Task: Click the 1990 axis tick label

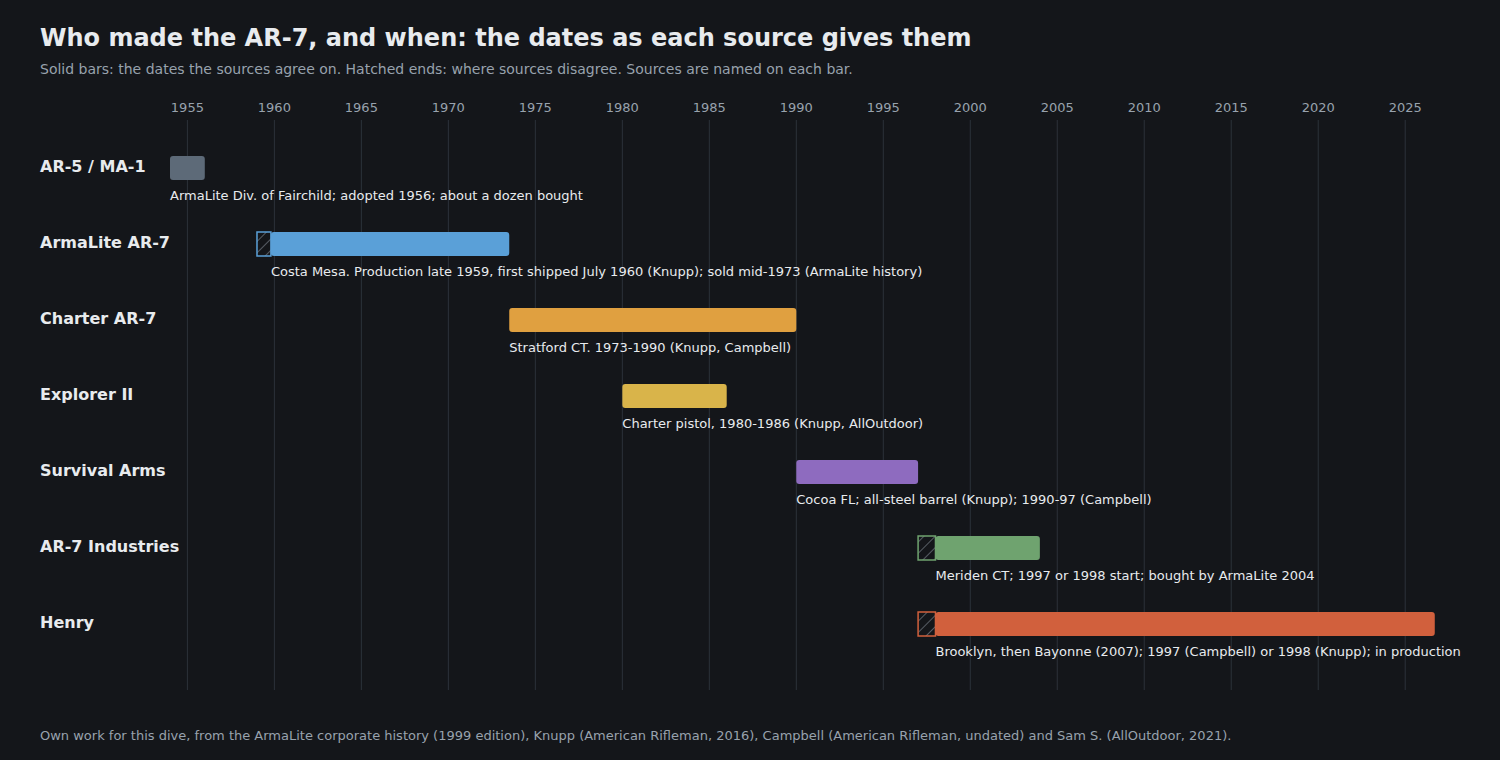Action: click(796, 108)
